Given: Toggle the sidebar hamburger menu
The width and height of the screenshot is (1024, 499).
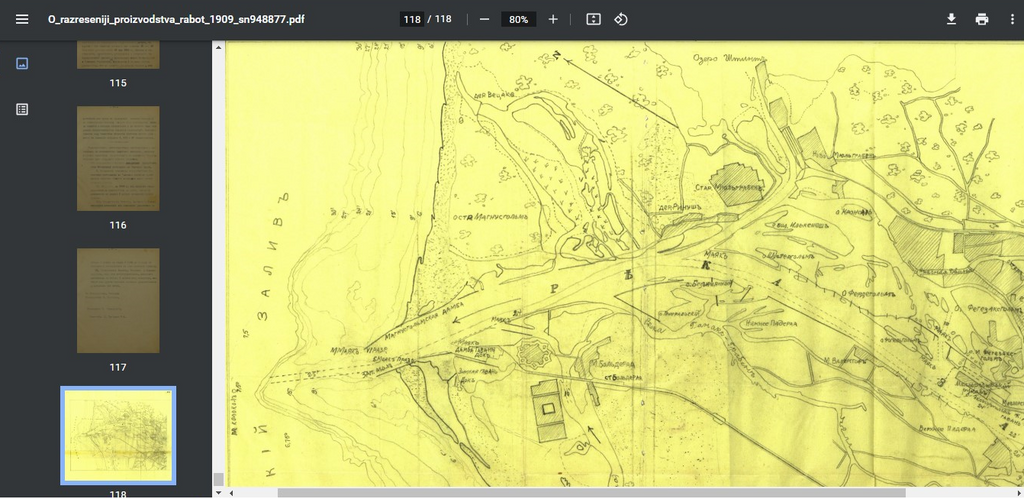Looking at the screenshot, I should [x=22, y=19].
